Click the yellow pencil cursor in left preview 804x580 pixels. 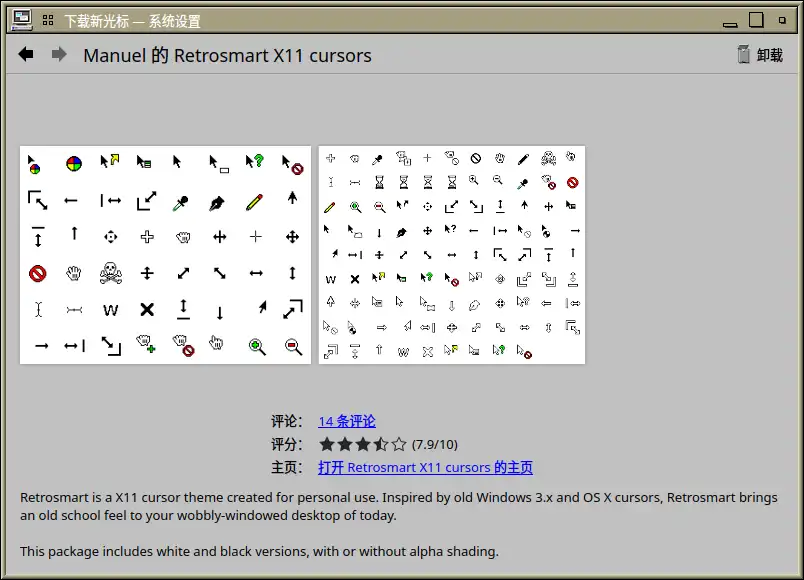pos(255,201)
